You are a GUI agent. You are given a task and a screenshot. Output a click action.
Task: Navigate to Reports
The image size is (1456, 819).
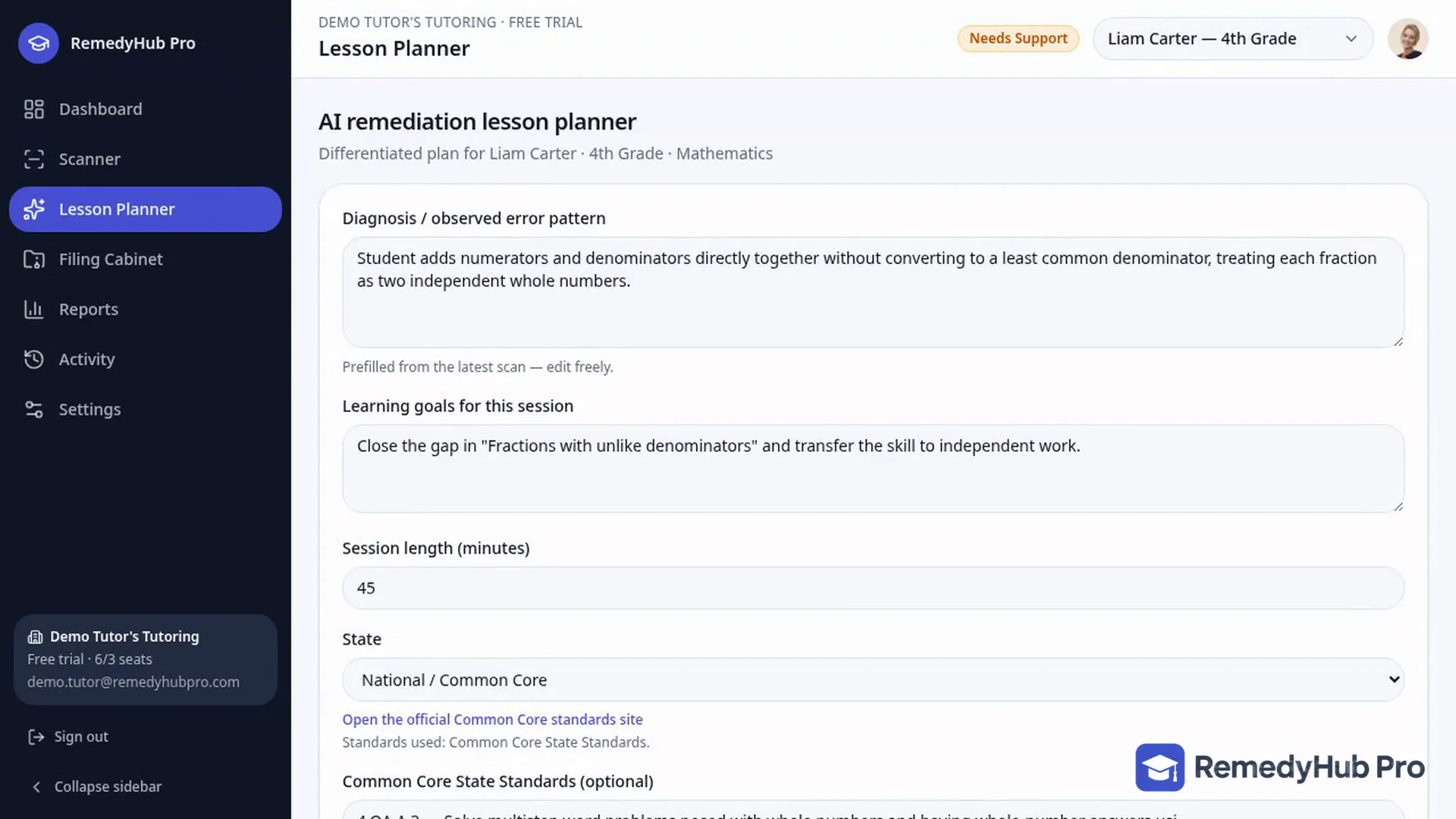[89, 309]
